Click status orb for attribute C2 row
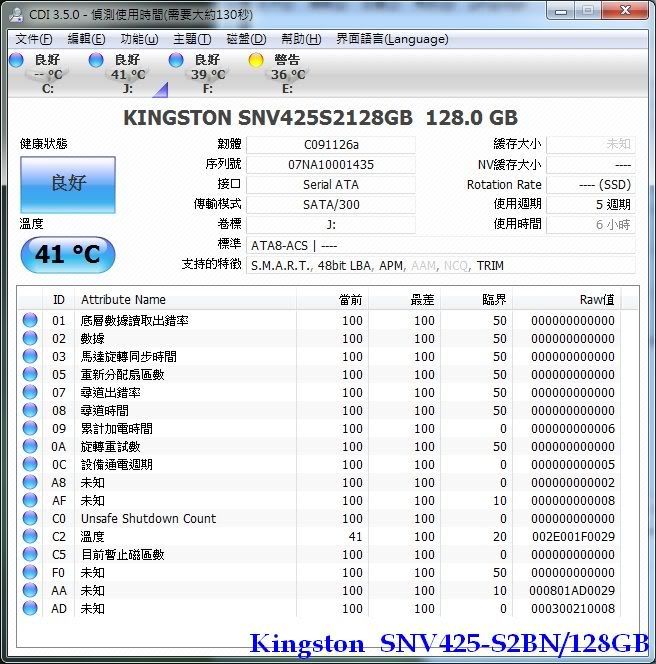 pyautogui.click(x=30, y=536)
